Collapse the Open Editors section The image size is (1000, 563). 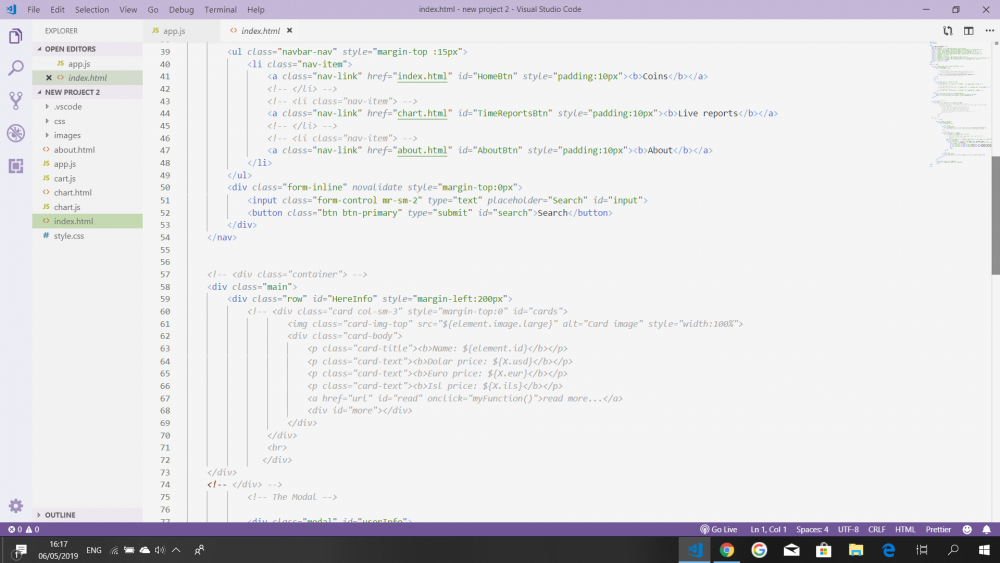(x=70, y=49)
